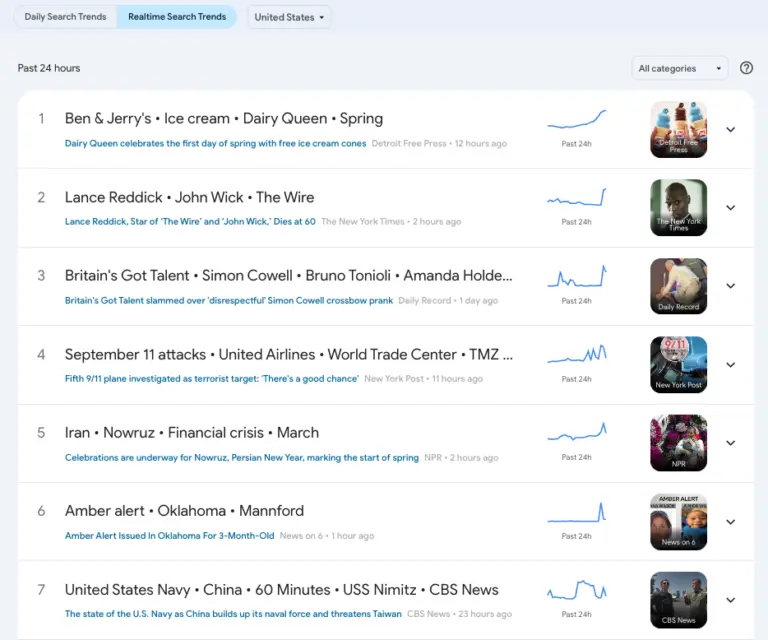This screenshot has width=768, height=640.
Task: Click 'United States Navy • China' title
Action: (x=282, y=590)
